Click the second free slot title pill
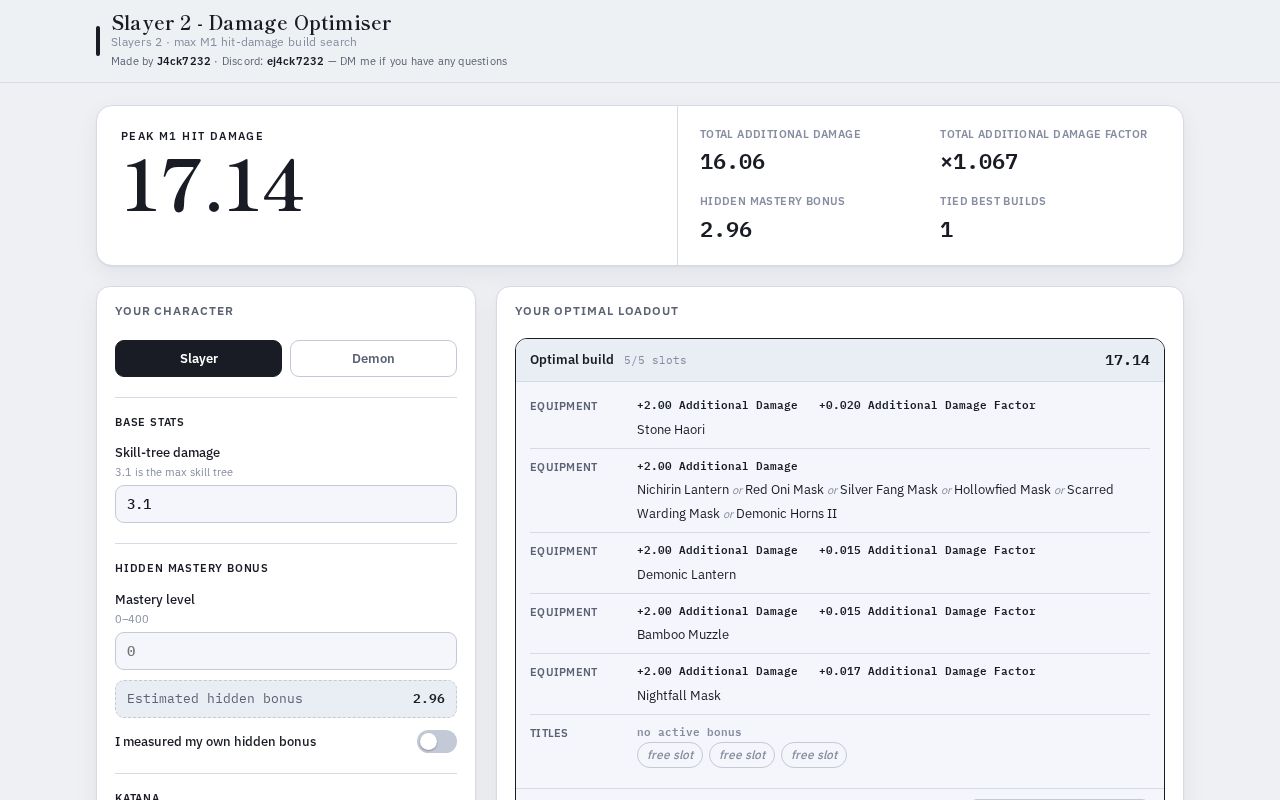 click(x=742, y=755)
